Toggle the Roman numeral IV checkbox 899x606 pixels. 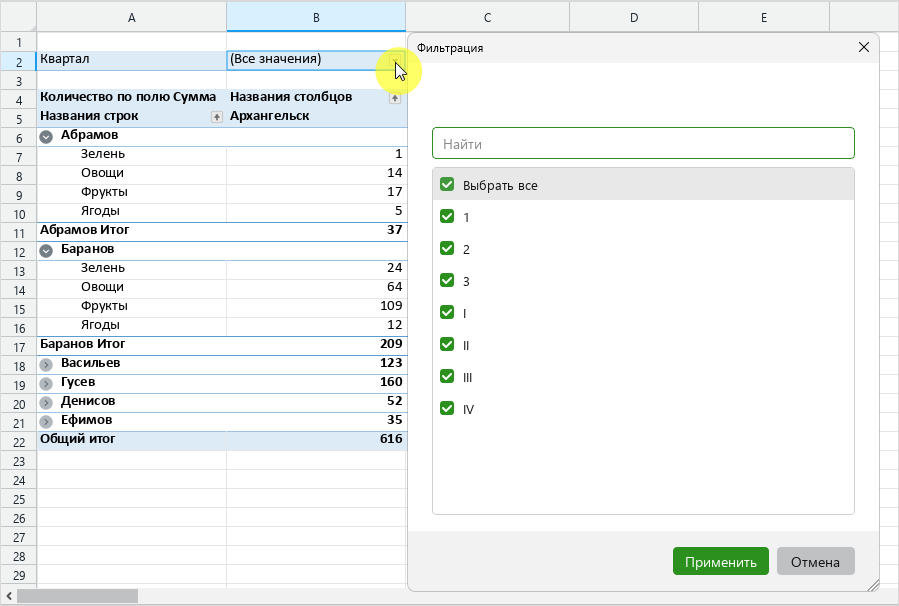coord(447,408)
